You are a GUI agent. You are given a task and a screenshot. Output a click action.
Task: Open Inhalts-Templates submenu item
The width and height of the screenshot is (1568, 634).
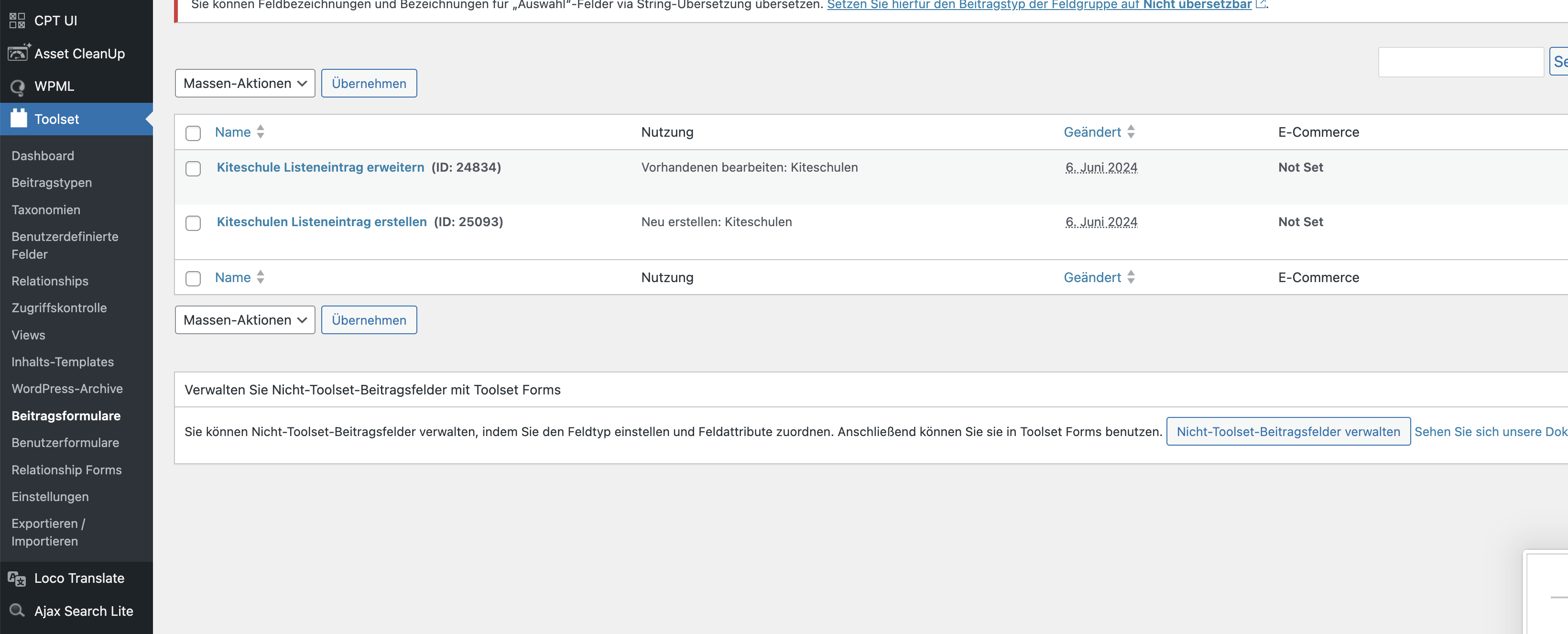click(x=63, y=362)
